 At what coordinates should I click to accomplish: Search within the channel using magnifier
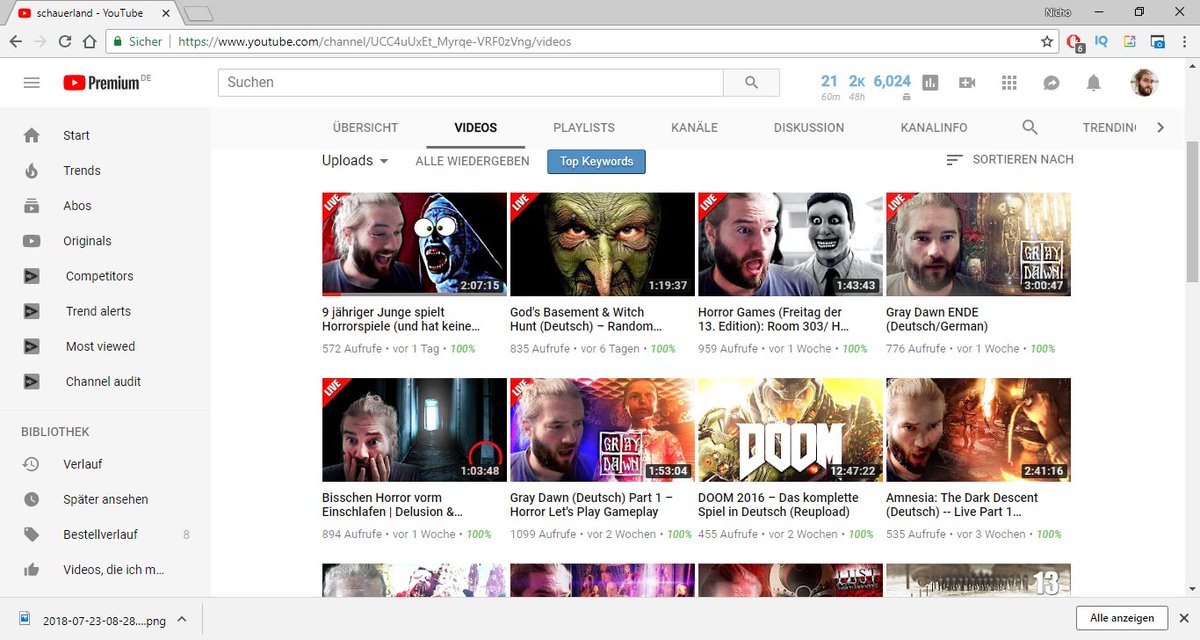tap(1030, 127)
